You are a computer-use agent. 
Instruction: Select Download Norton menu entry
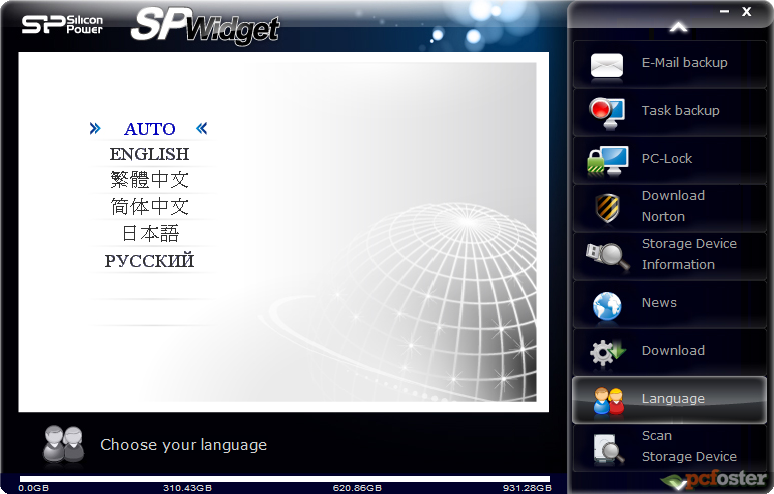(669, 208)
